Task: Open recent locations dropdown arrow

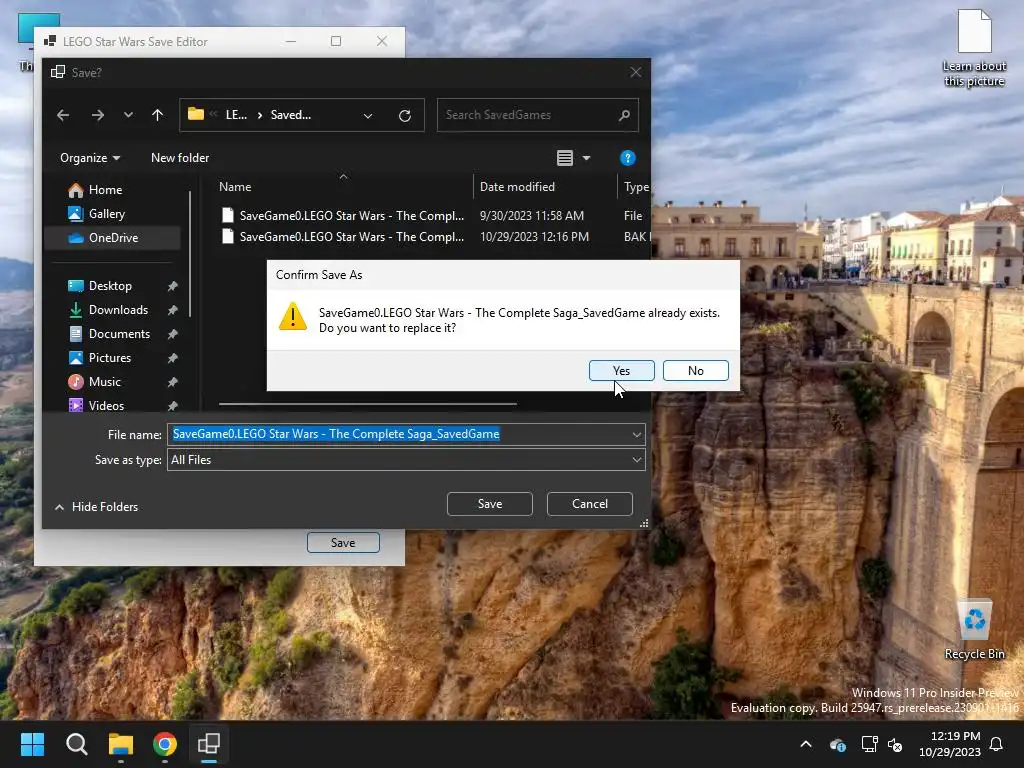Action: point(128,115)
